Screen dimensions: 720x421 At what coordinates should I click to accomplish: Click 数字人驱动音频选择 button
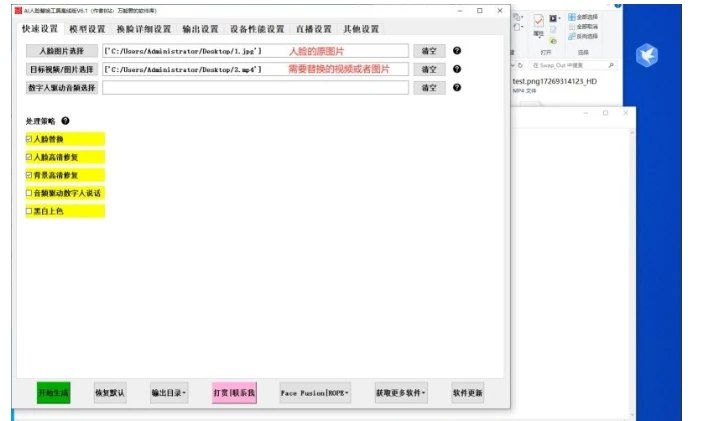(x=62, y=88)
